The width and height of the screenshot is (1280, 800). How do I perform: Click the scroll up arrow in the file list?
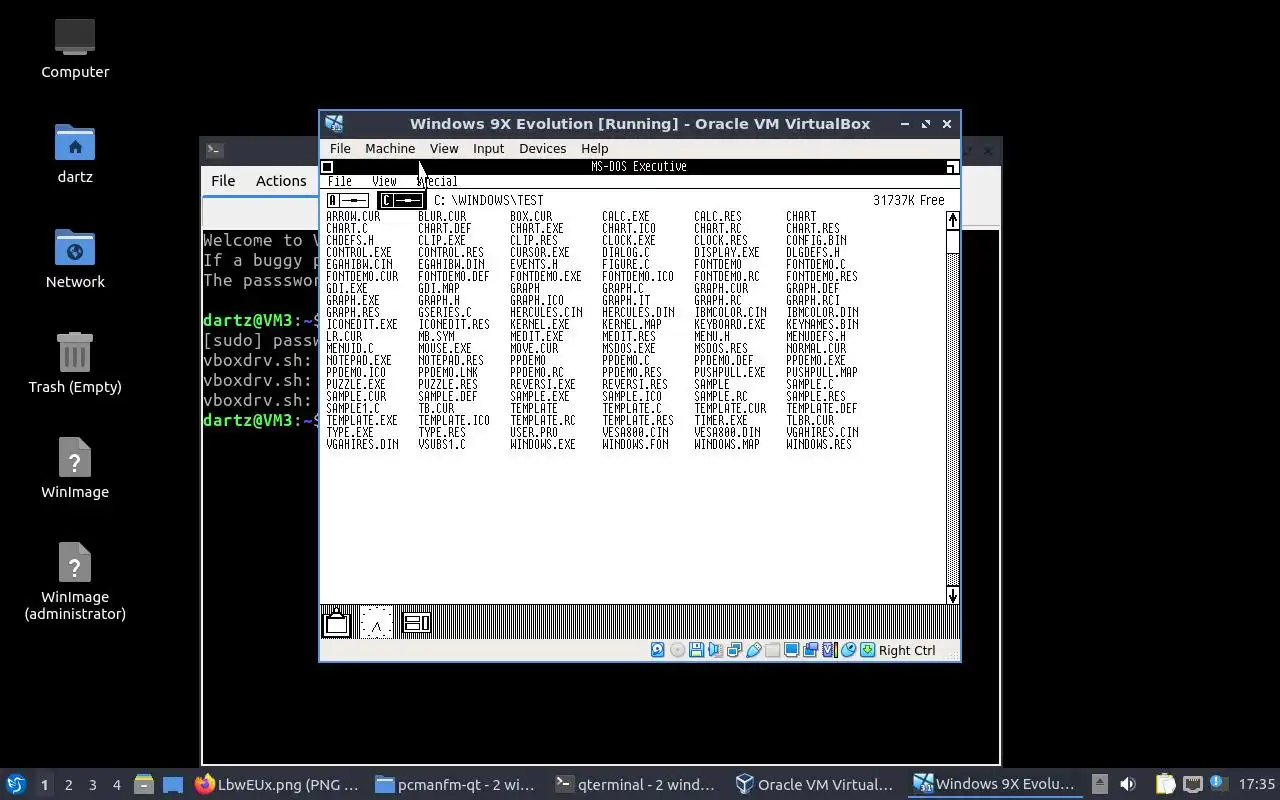click(952, 220)
